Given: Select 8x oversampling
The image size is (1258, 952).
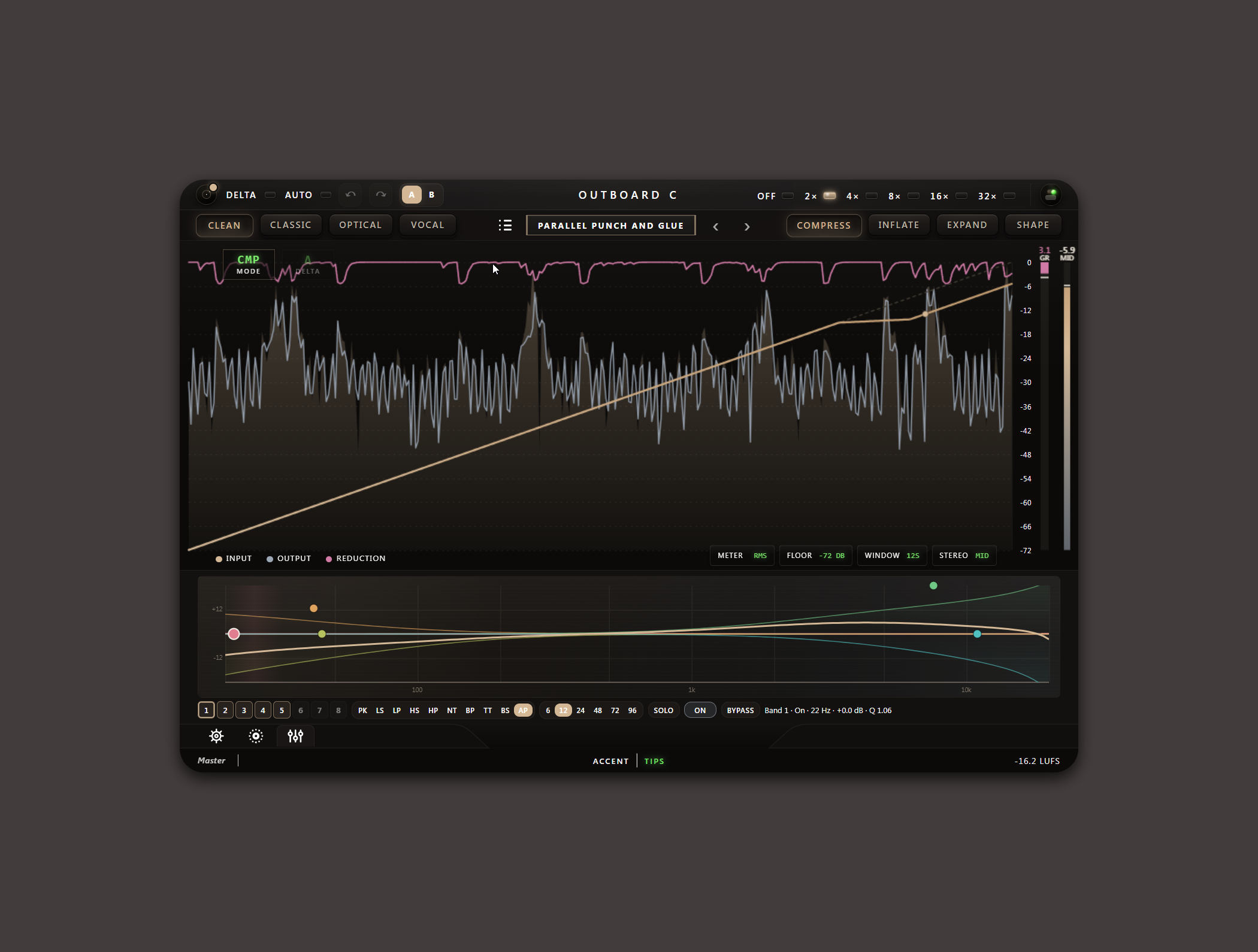Looking at the screenshot, I should 914,196.
